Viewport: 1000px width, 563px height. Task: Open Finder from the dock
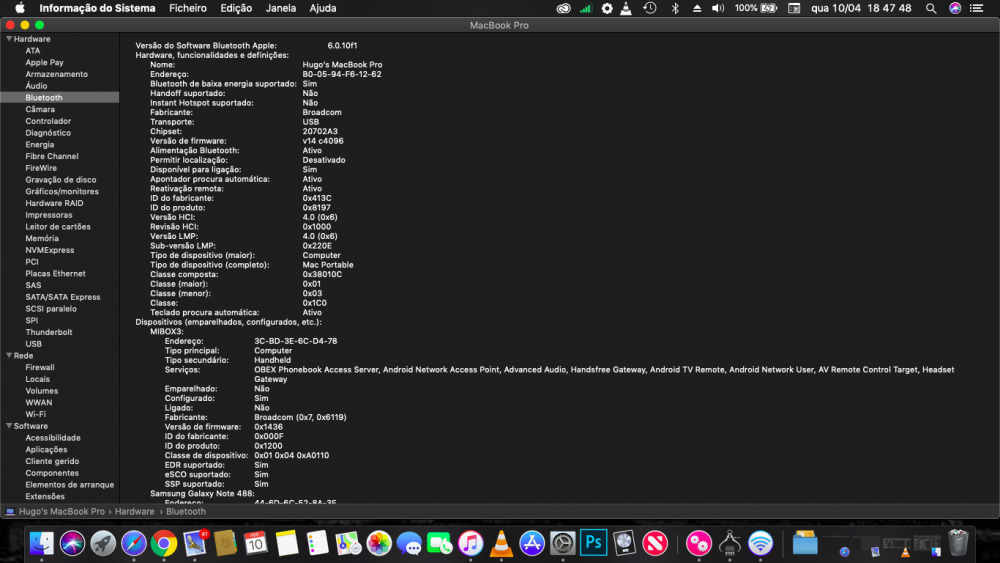point(41,543)
